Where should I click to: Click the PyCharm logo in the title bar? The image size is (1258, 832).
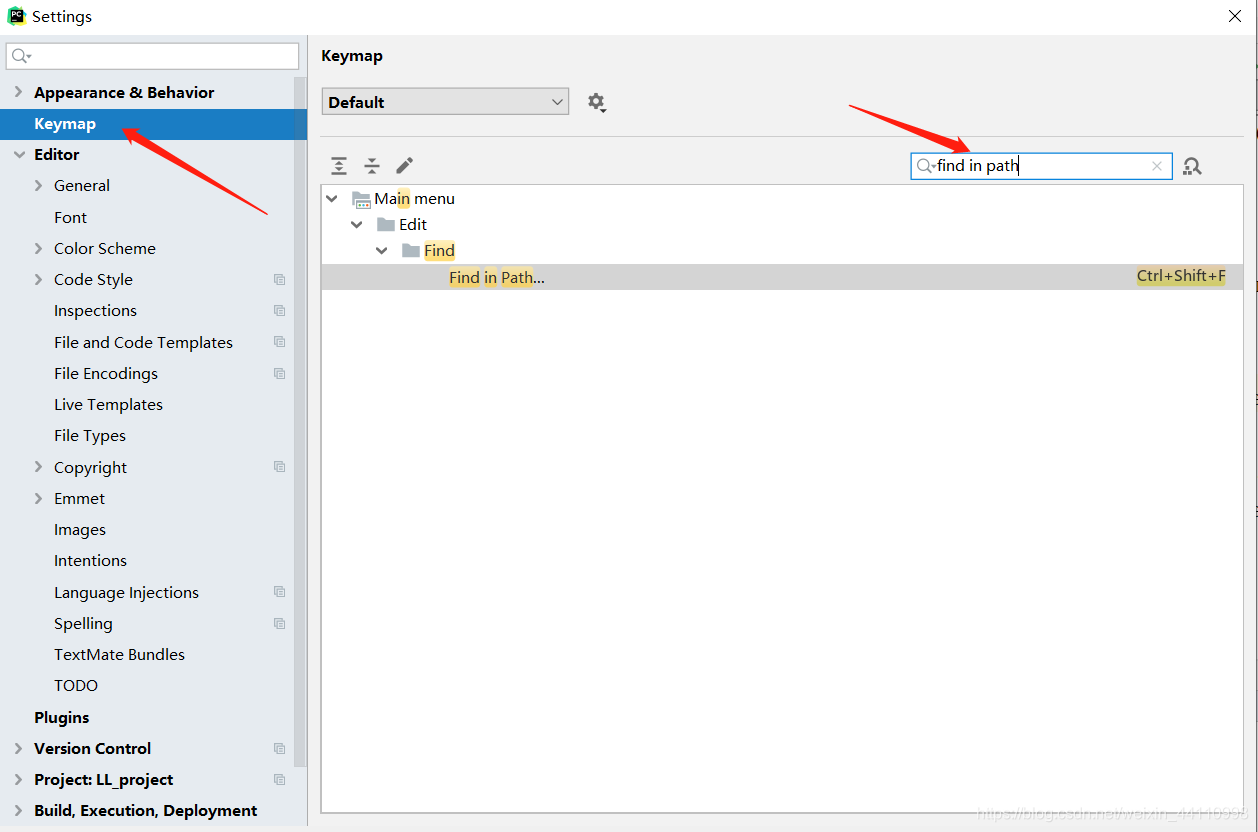(14, 15)
